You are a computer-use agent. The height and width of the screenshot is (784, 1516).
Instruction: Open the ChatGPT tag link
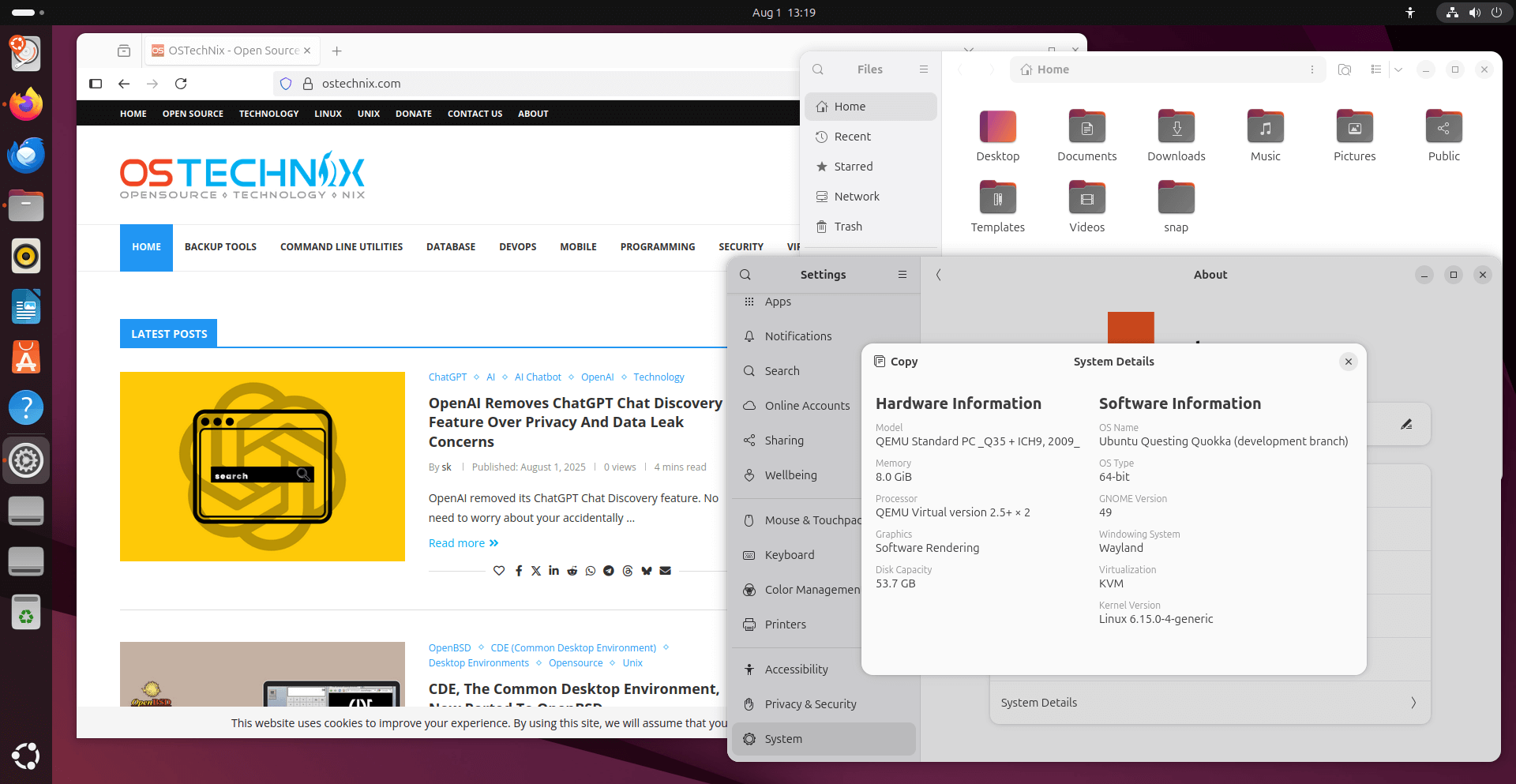pos(448,377)
